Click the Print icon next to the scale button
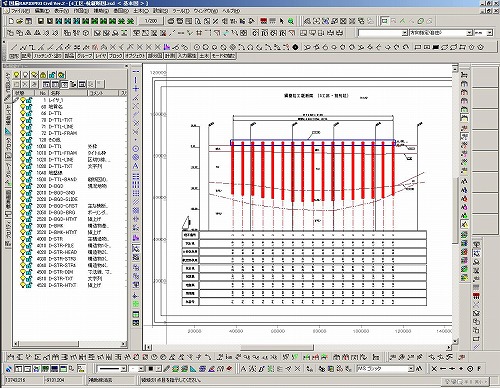 coord(171,21)
